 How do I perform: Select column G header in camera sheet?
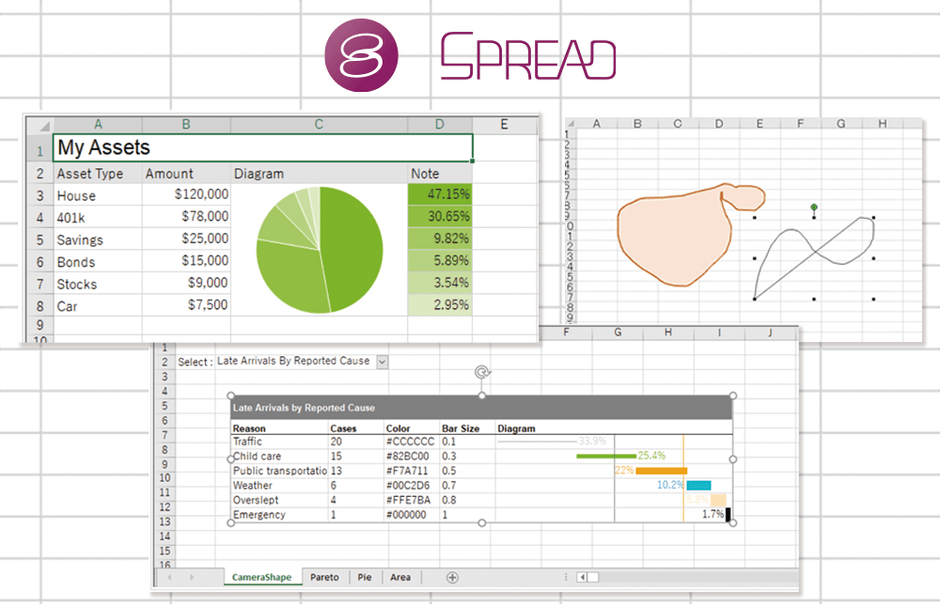[x=617, y=332]
